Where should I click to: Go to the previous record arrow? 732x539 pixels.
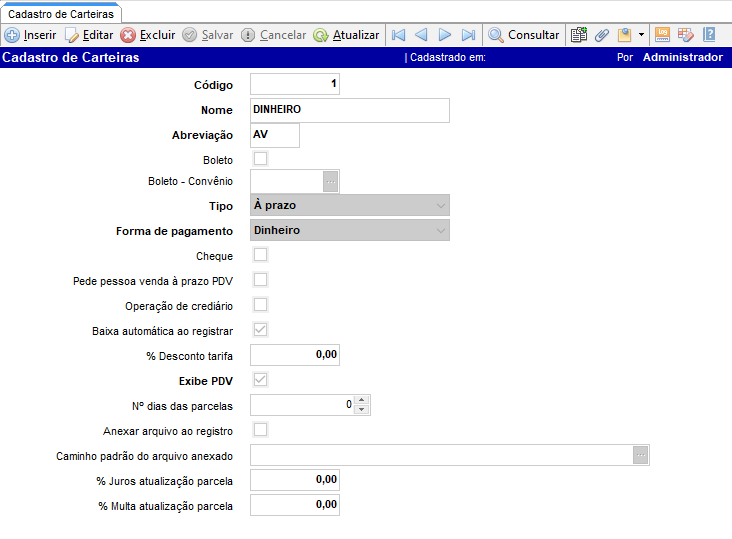pyautogui.click(x=422, y=35)
